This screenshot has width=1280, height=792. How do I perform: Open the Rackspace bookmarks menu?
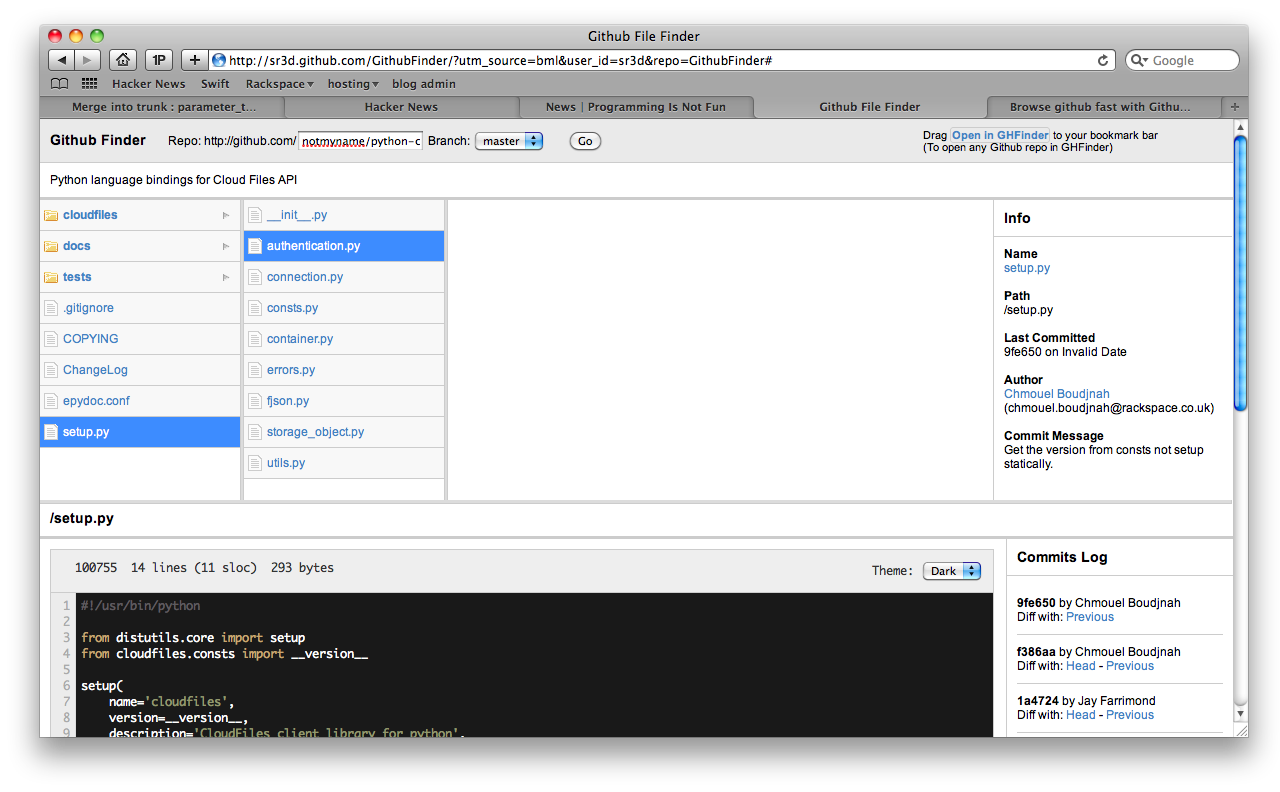279,84
